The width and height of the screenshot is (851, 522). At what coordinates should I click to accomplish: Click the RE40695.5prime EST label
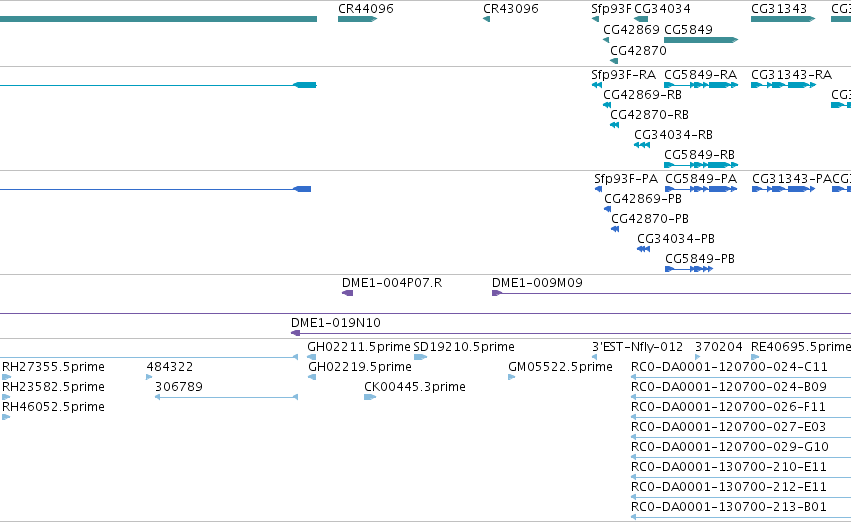click(x=801, y=347)
